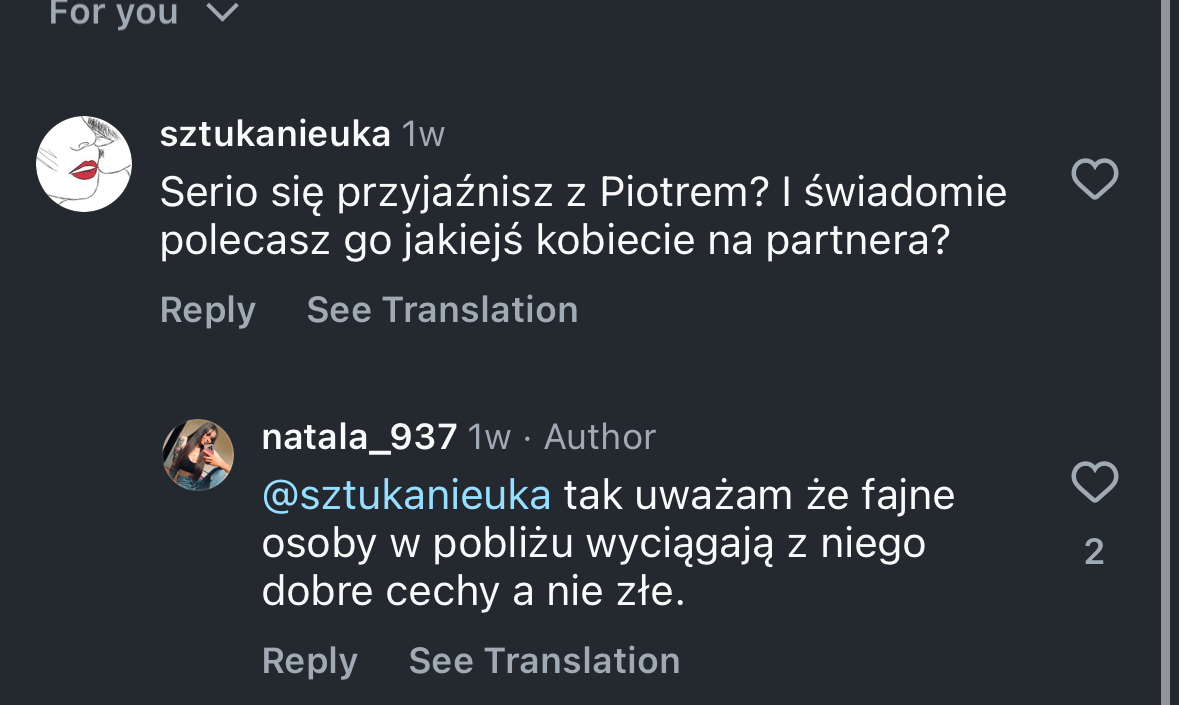1179x705 pixels.
Task: See translation of sztukanieuka's comment
Action: tap(442, 310)
